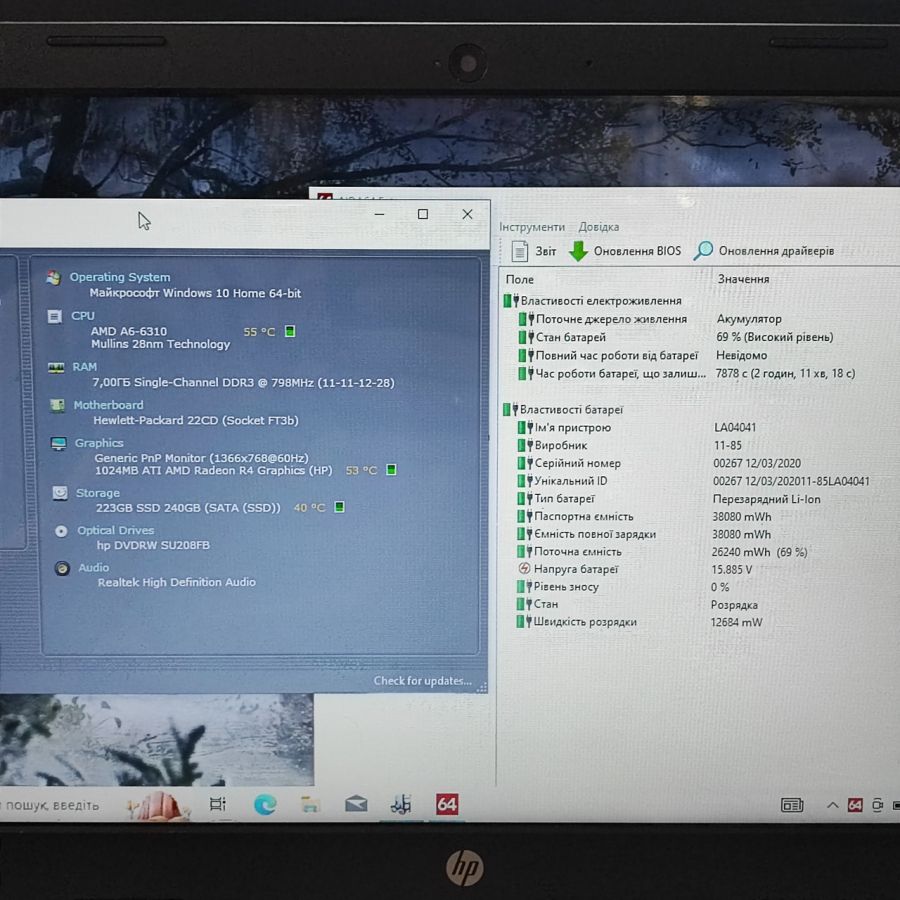This screenshot has height=900, width=900.
Task: Switch to Speccy on the taskbar
Action: pos(401,804)
